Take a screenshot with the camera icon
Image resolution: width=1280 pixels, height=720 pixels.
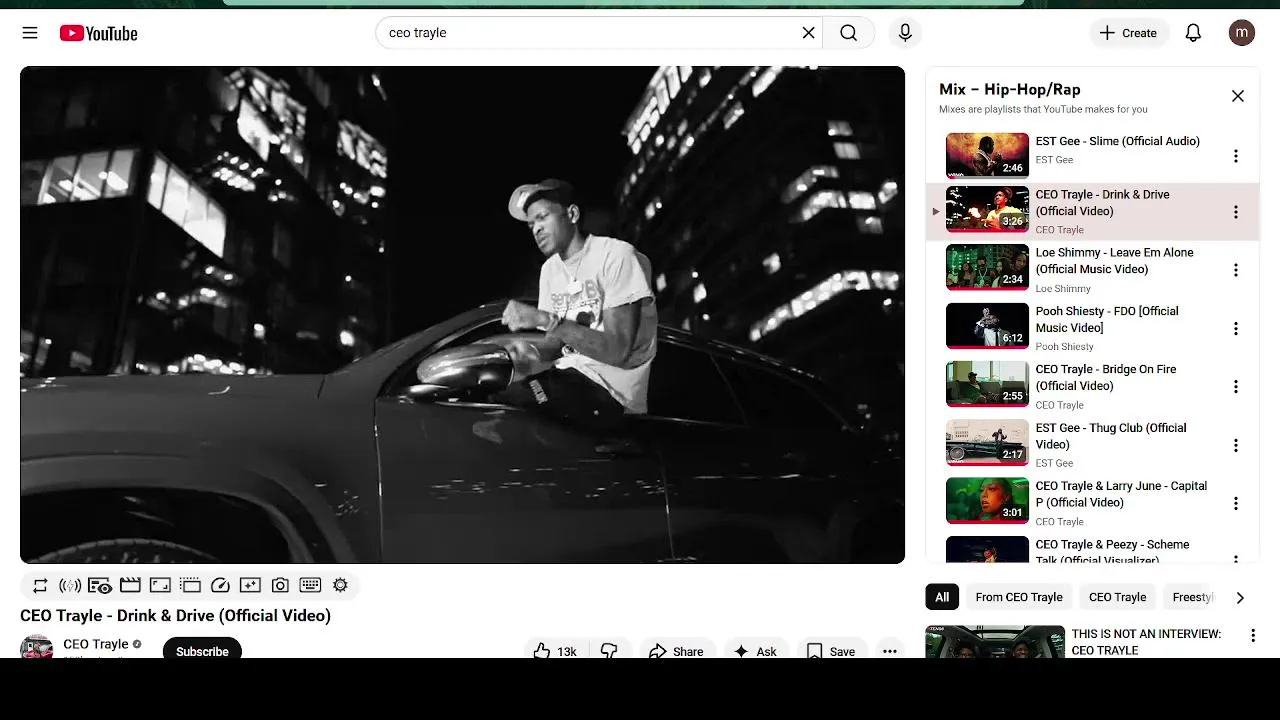point(280,585)
